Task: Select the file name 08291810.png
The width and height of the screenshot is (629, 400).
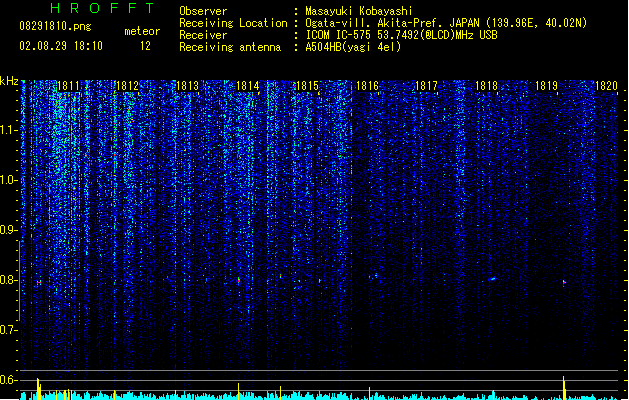Action: [x=55, y=26]
